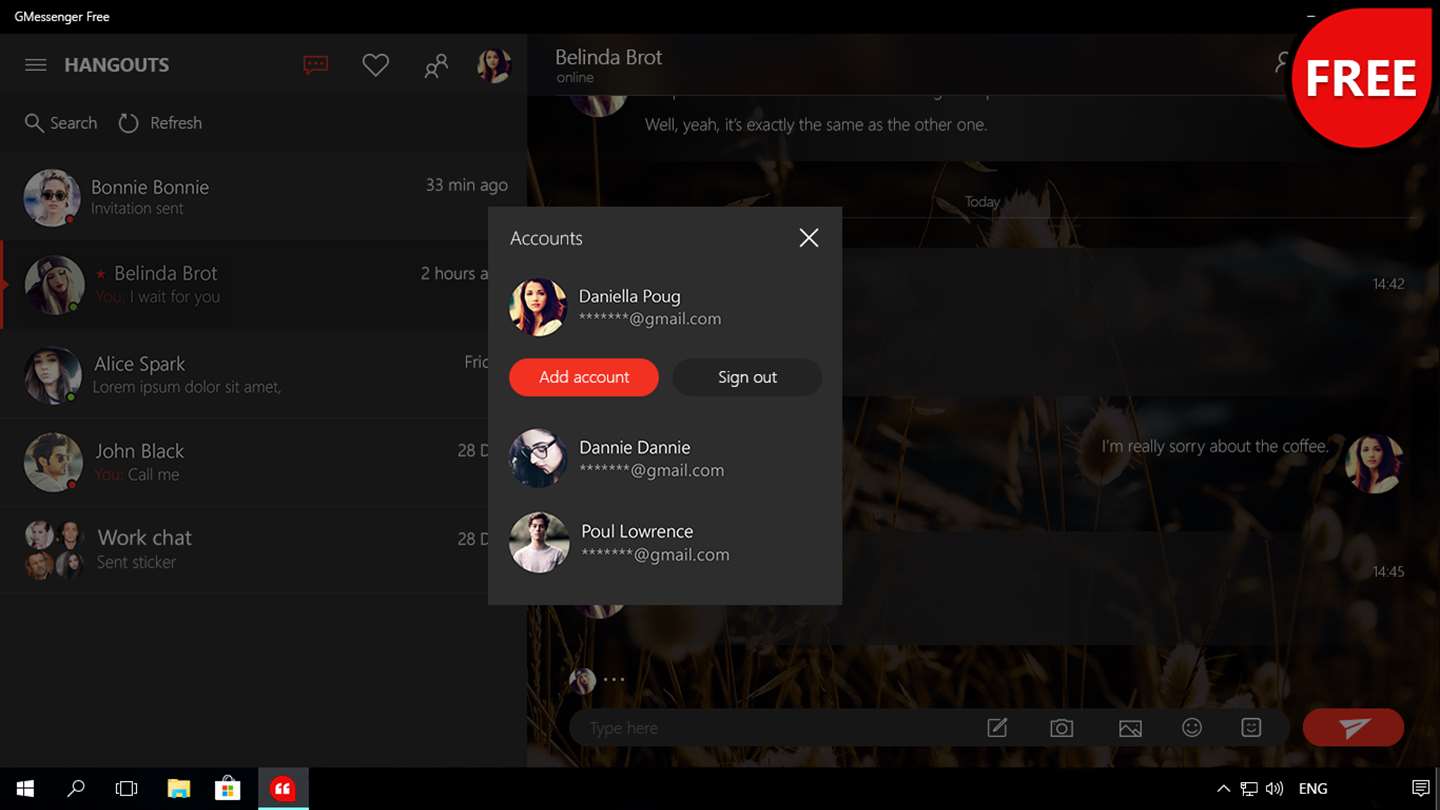Click the edit note icon in message bar

point(997,728)
